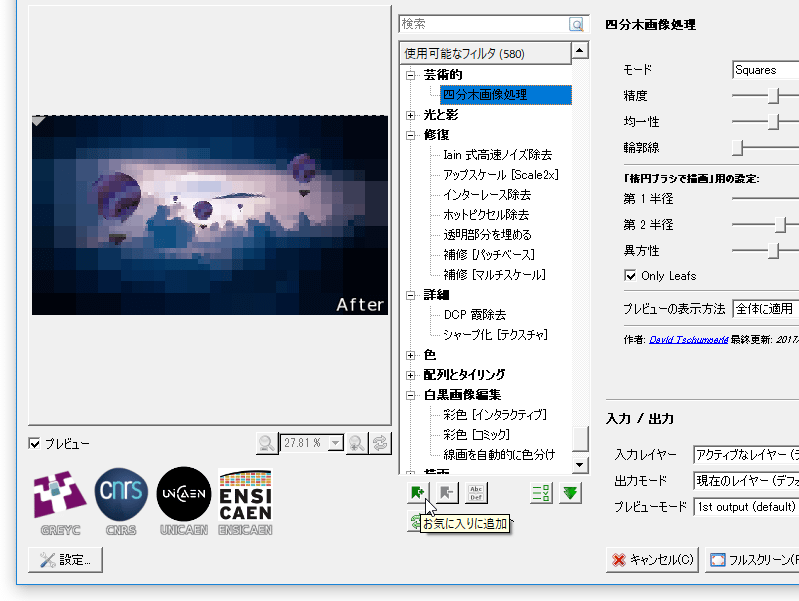Select the 線画を自動的に色分け filter
The image size is (799, 601).
(499, 455)
